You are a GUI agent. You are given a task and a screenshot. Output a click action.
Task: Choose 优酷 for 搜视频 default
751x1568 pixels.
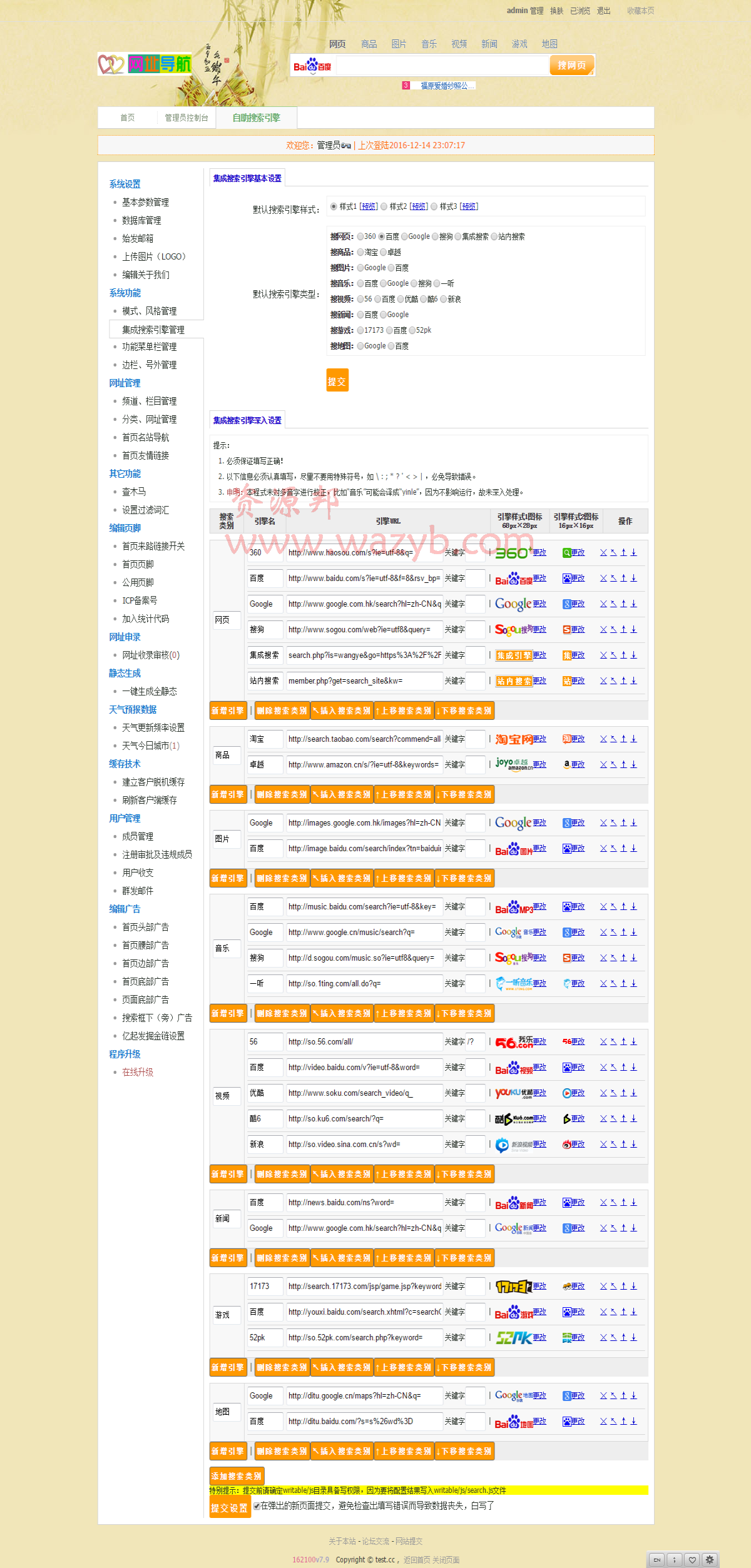click(x=401, y=299)
